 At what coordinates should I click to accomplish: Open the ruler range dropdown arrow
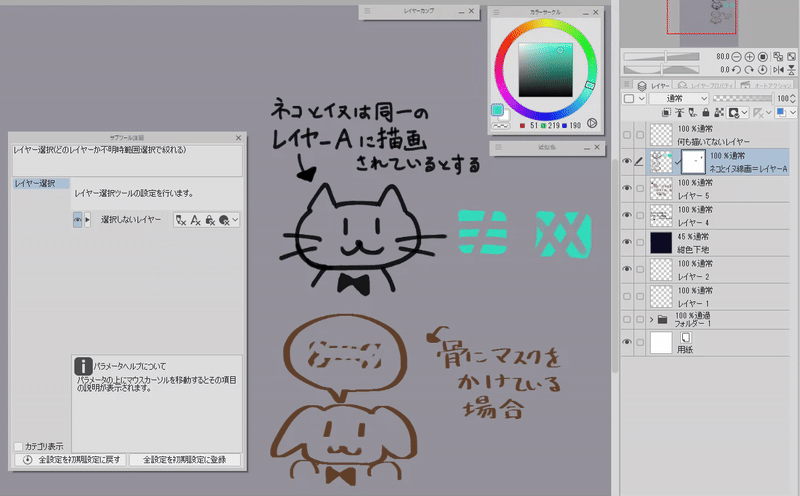768,112
